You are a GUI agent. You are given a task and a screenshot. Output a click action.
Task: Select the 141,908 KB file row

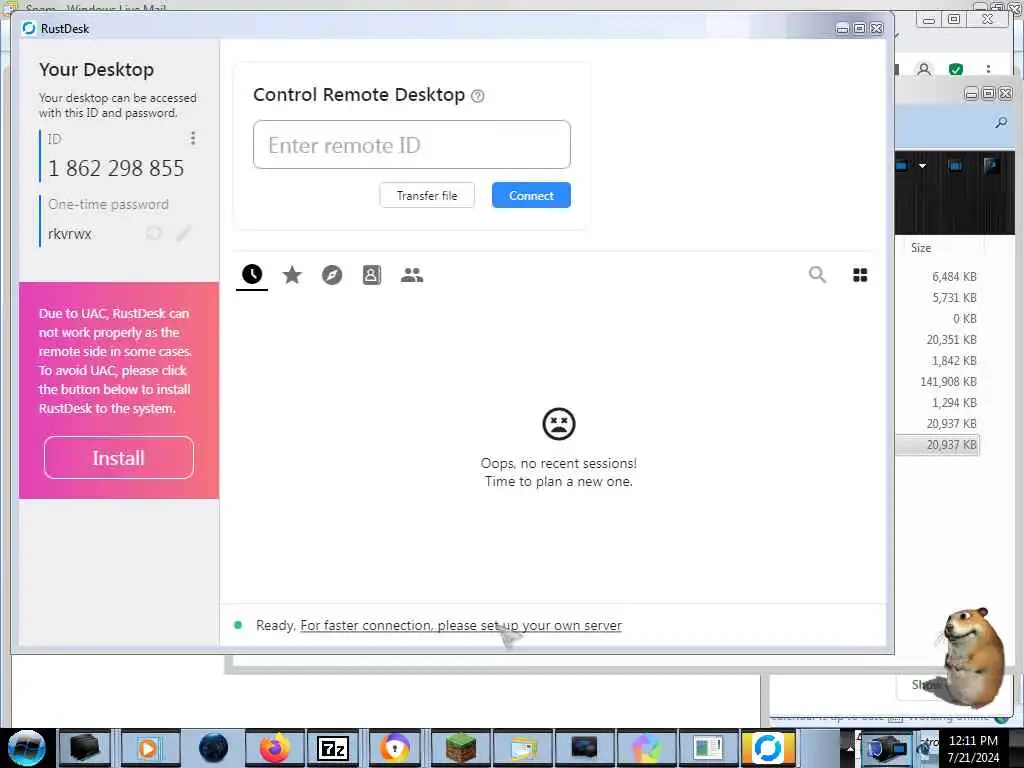(938, 381)
